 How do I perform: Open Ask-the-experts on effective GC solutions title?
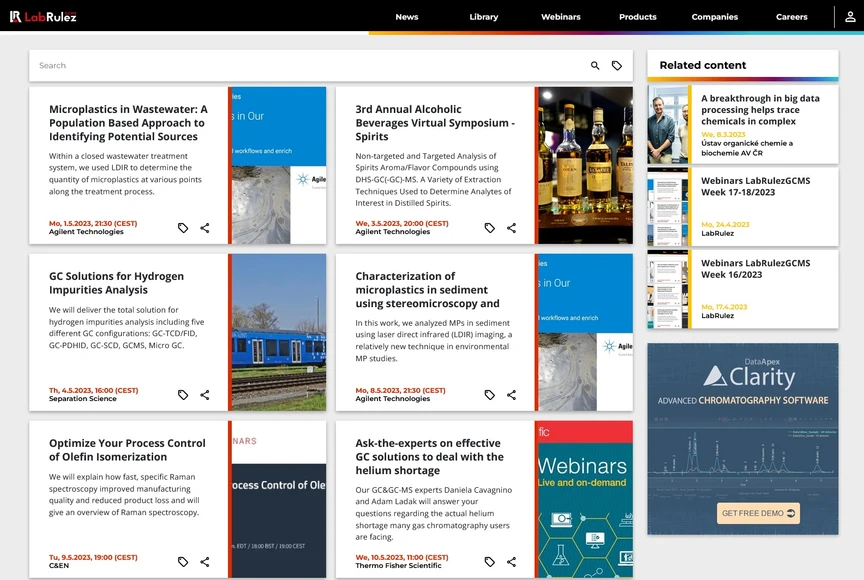[429, 457]
